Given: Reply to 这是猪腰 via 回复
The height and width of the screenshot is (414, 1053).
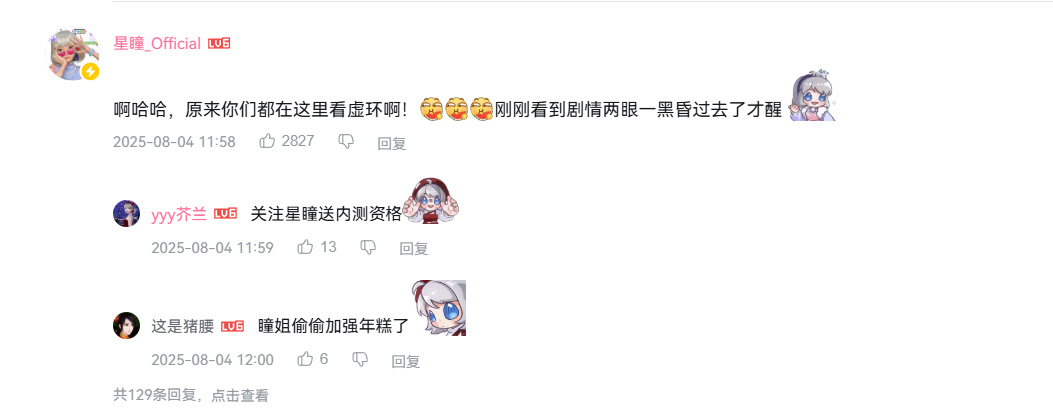Looking at the screenshot, I should pyautogui.click(x=406, y=360).
